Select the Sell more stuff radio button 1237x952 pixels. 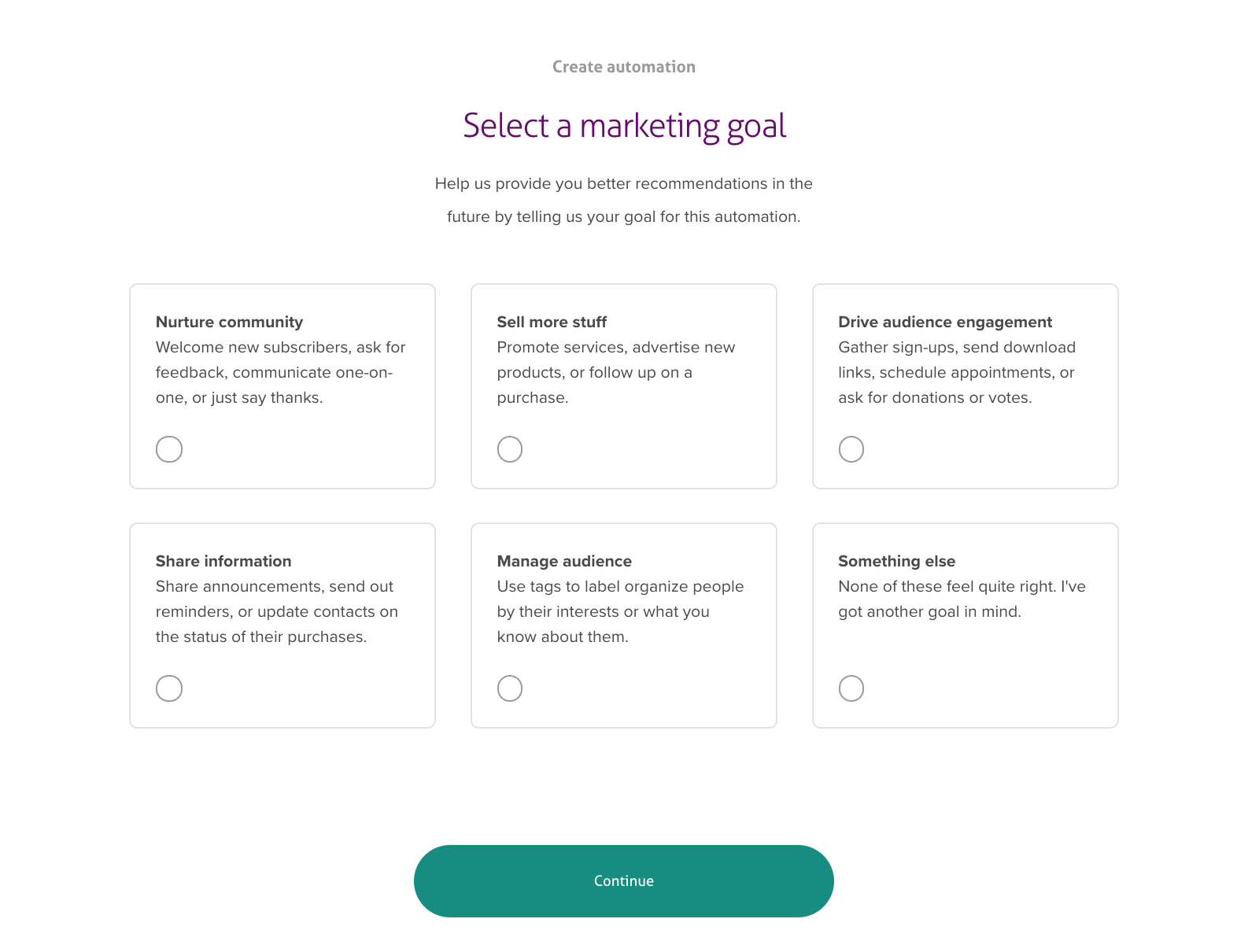click(x=510, y=449)
